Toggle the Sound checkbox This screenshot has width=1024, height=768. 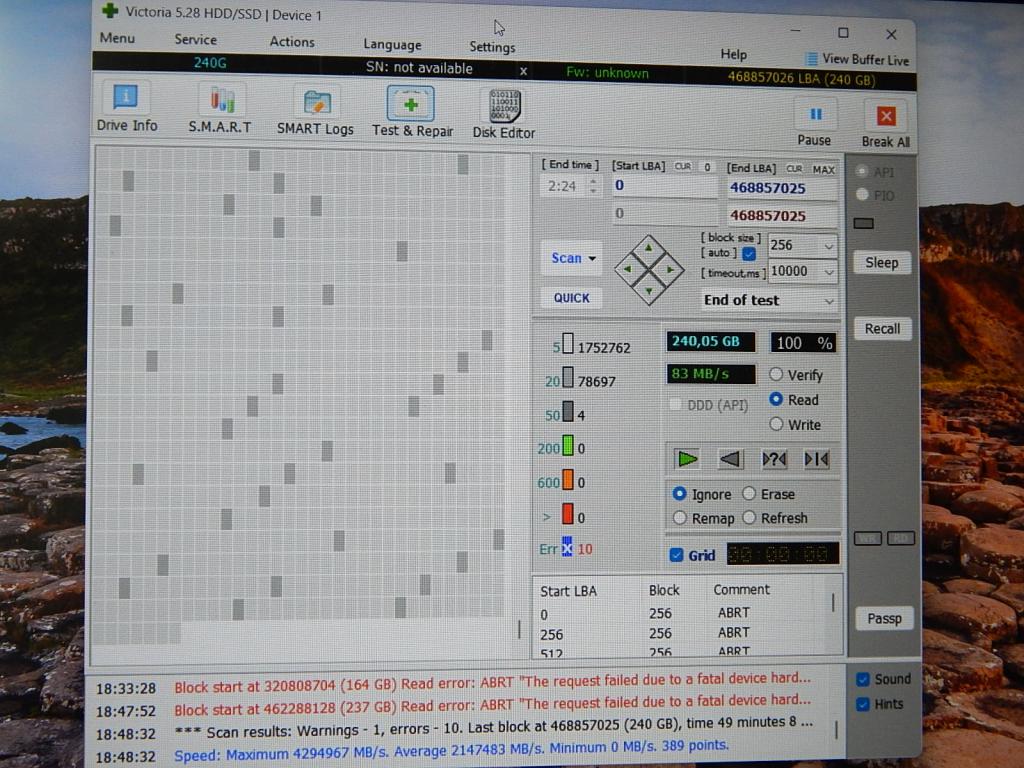[863, 680]
